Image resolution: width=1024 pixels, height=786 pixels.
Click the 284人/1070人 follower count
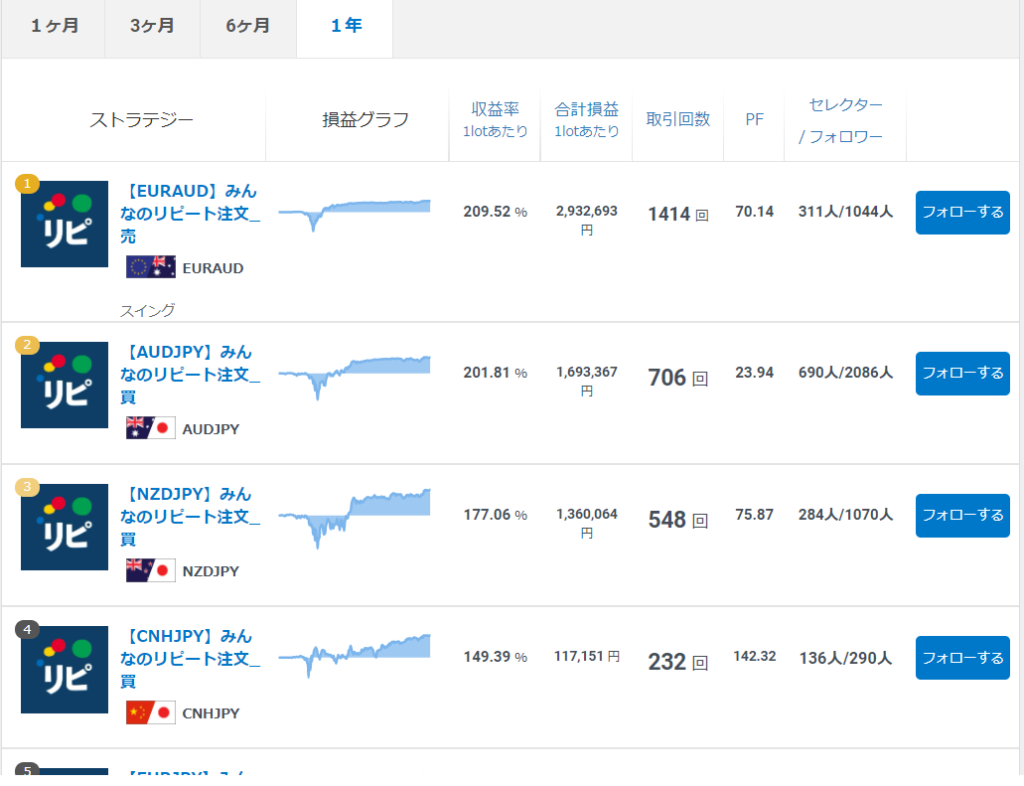845,515
